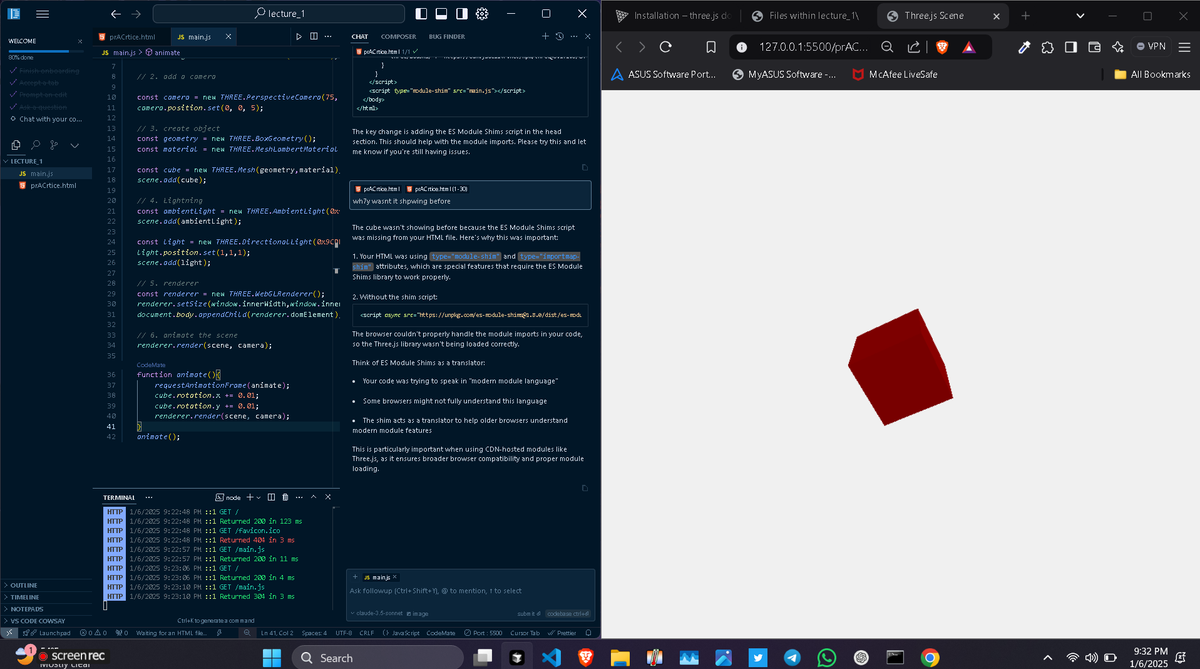
Task: Run the code with play icon
Action: point(298,36)
